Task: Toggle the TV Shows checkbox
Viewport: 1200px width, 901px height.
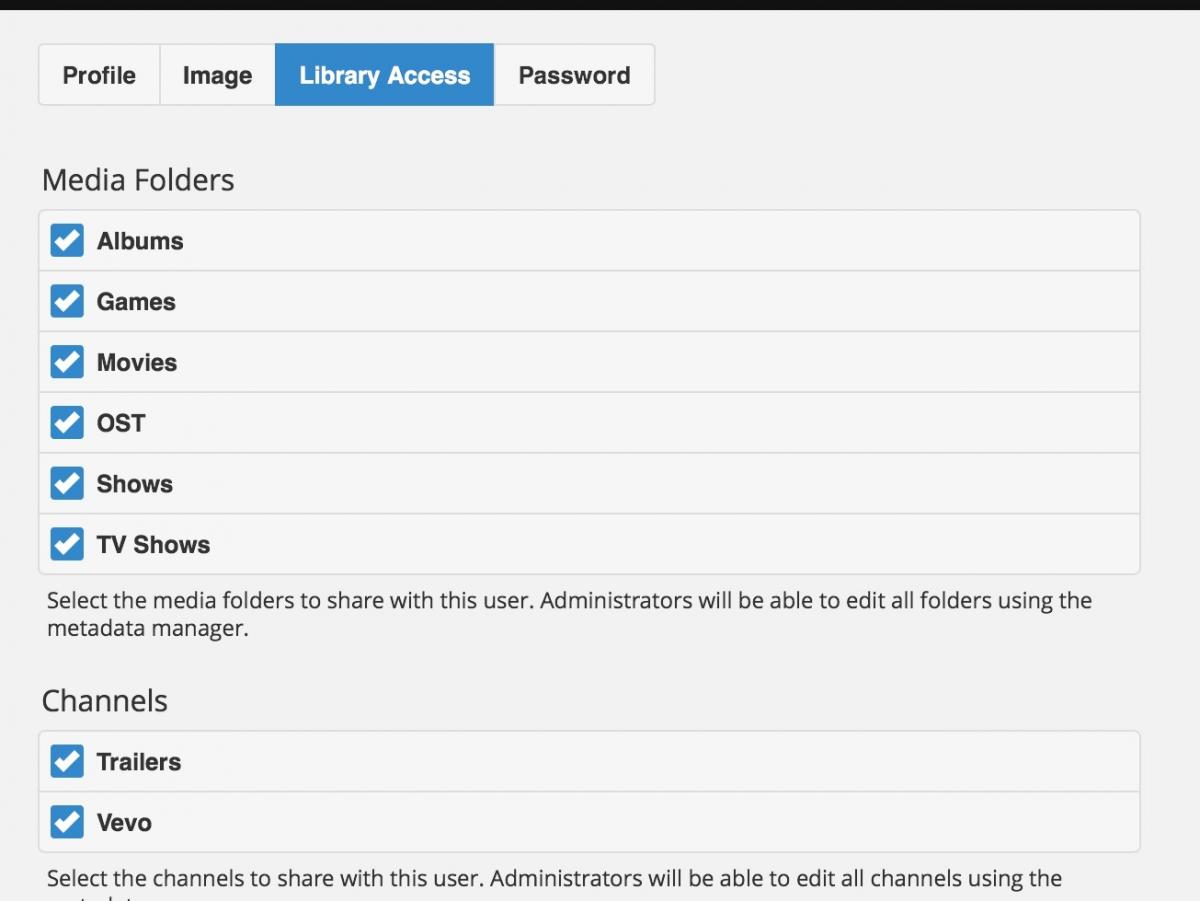Action: click(67, 545)
